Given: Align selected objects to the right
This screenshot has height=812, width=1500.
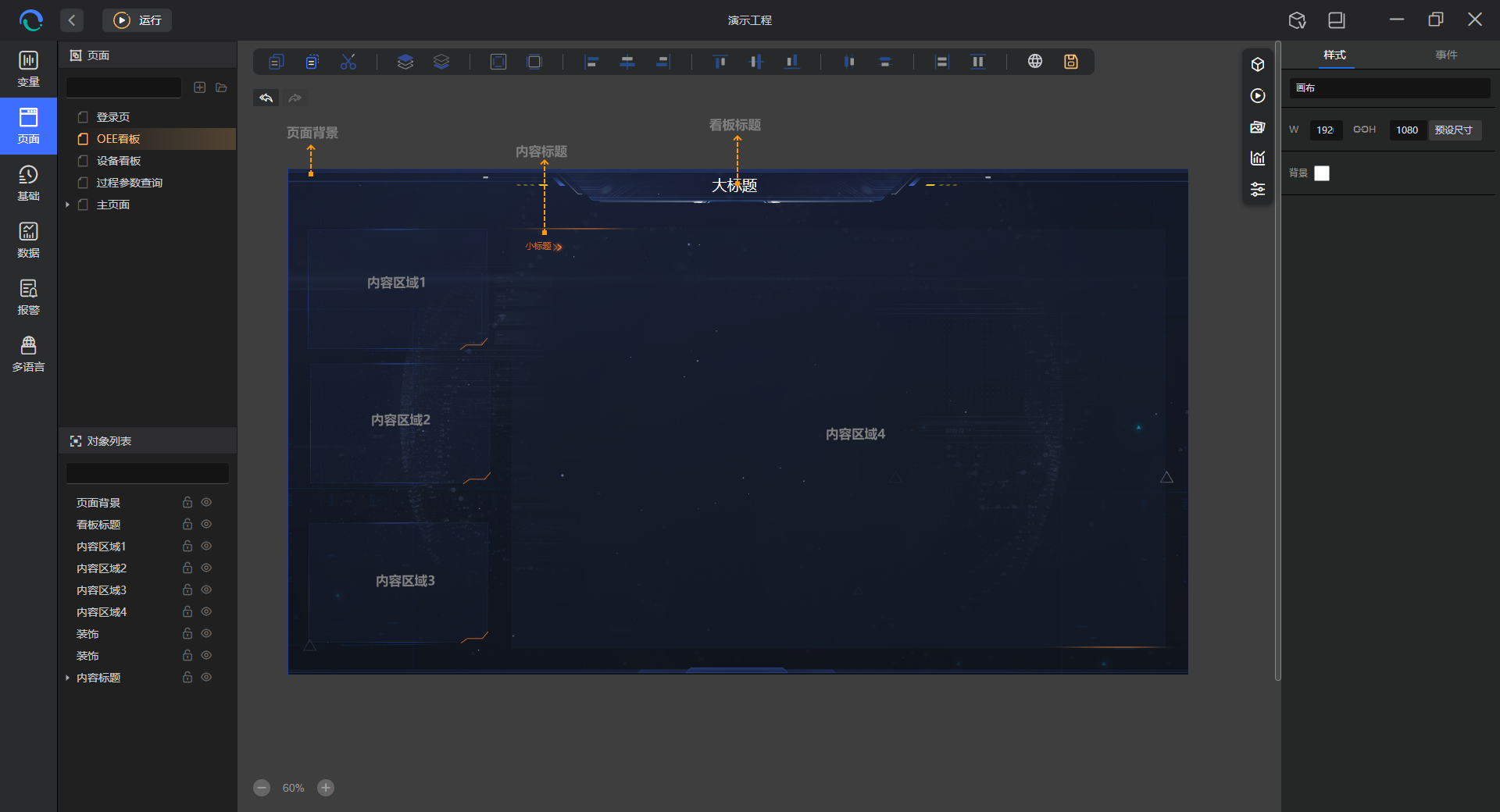Looking at the screenshot, I should click(663, 62).
